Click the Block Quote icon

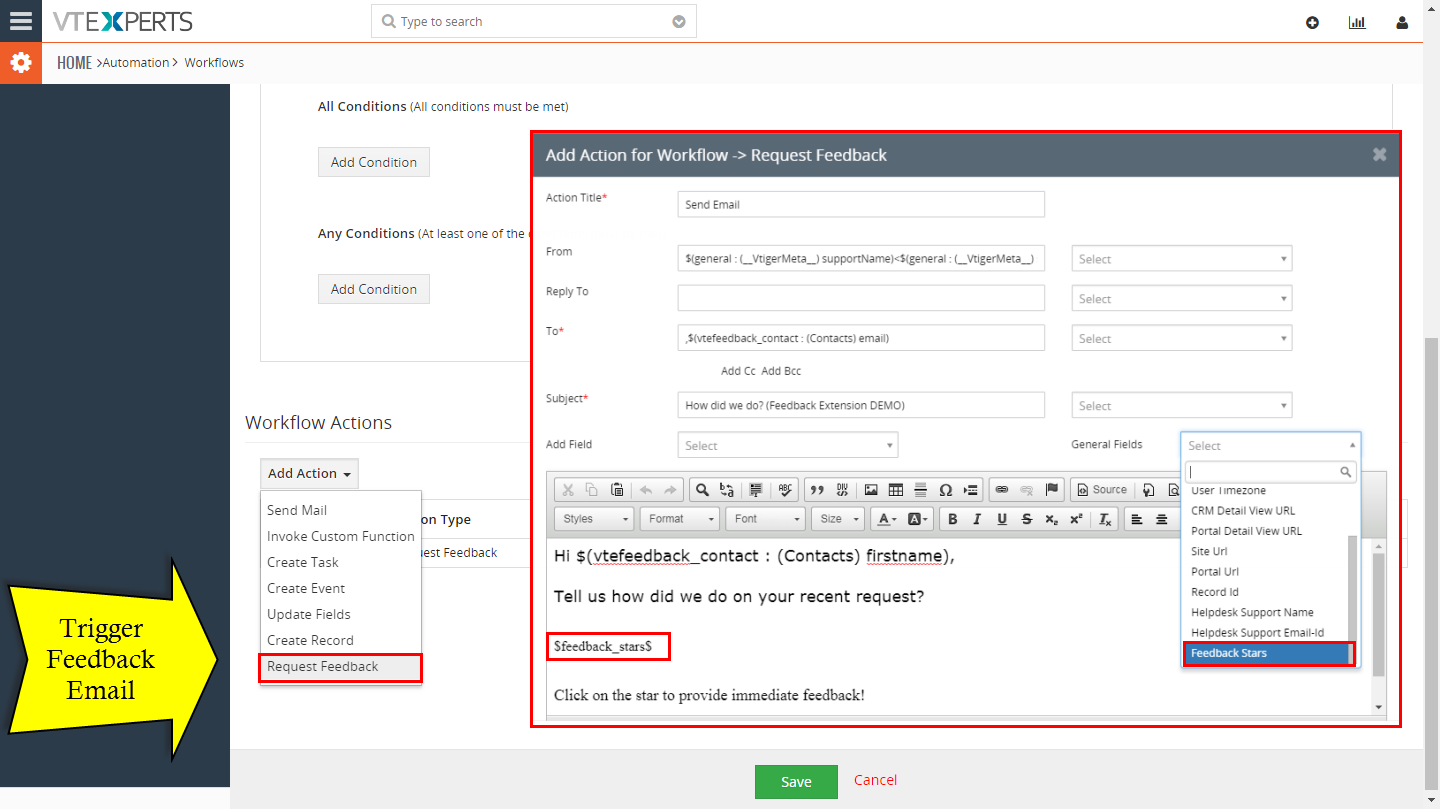point(817,490)
